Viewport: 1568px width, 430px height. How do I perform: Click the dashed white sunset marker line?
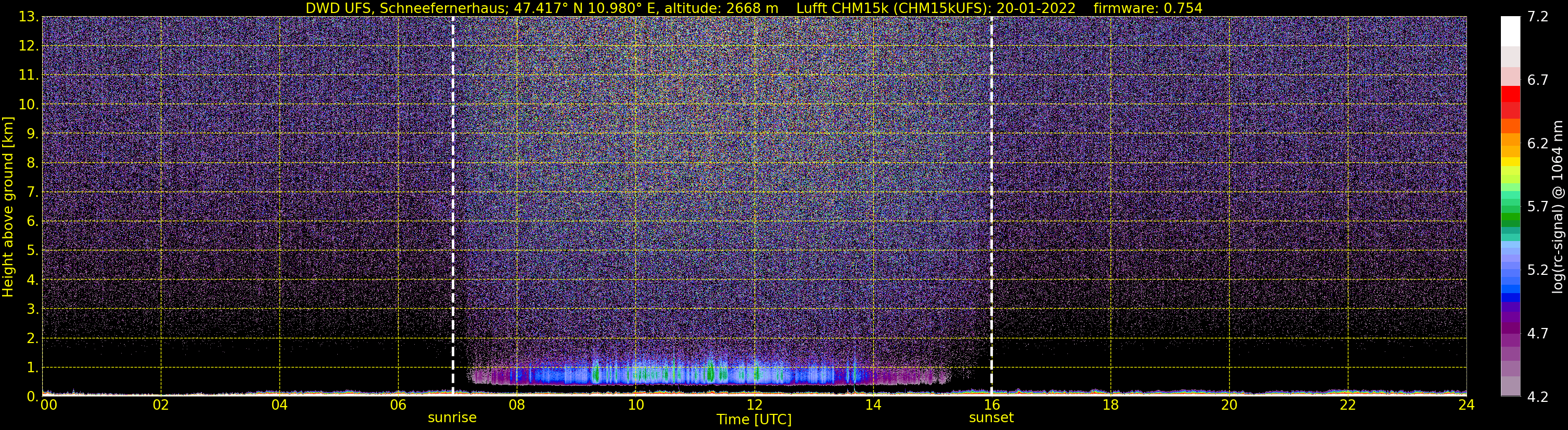991,206
